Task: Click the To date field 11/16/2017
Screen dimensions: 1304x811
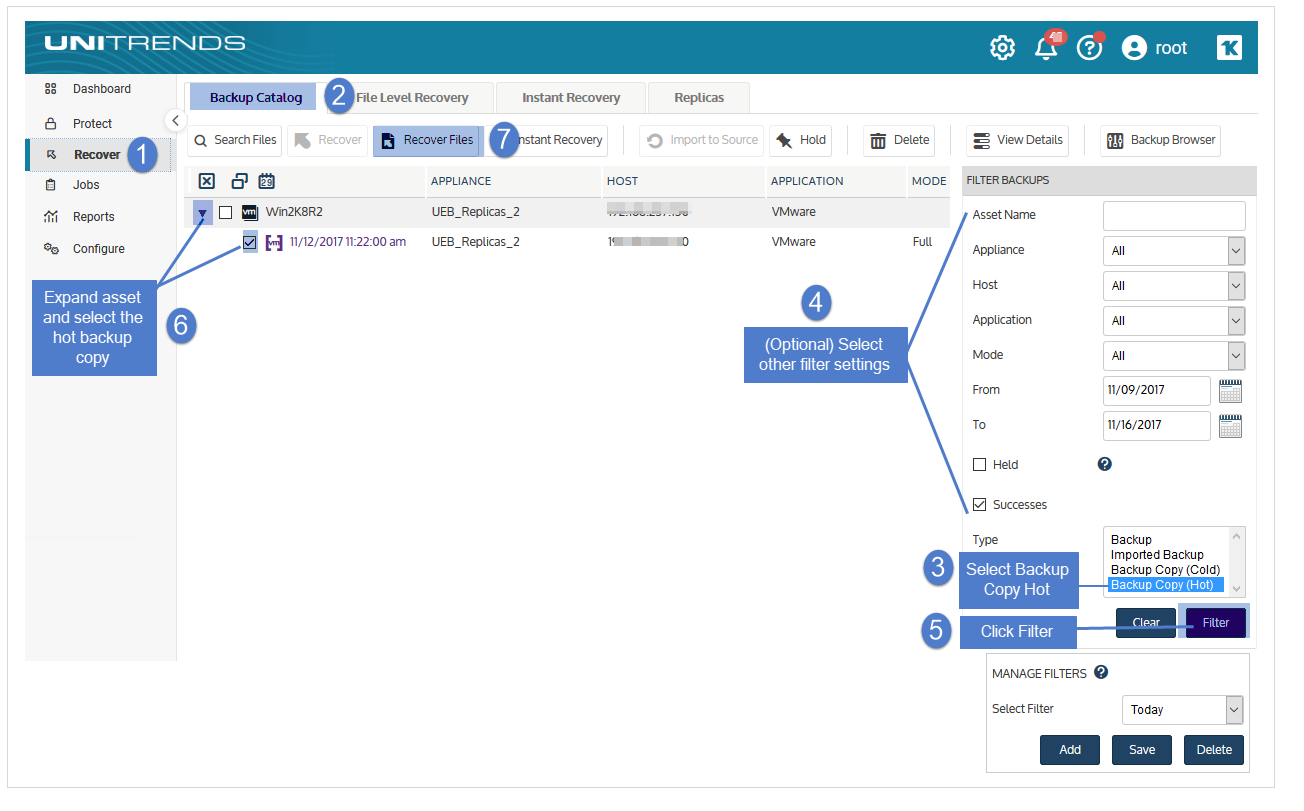Action: pyautogui.click(x=1156, y=425)
